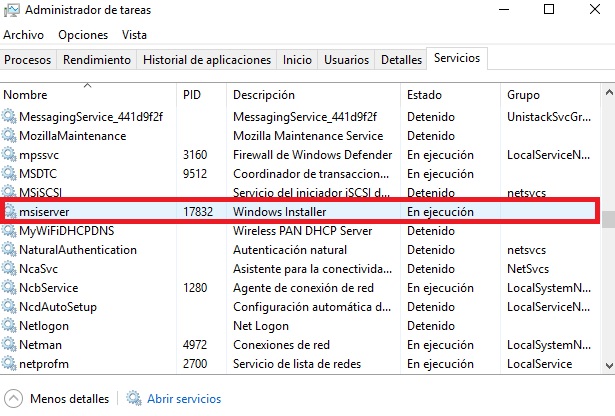The image size is (615, 416).
Task: Sort services by the PID column header
Action: click(x=202, y=94)
